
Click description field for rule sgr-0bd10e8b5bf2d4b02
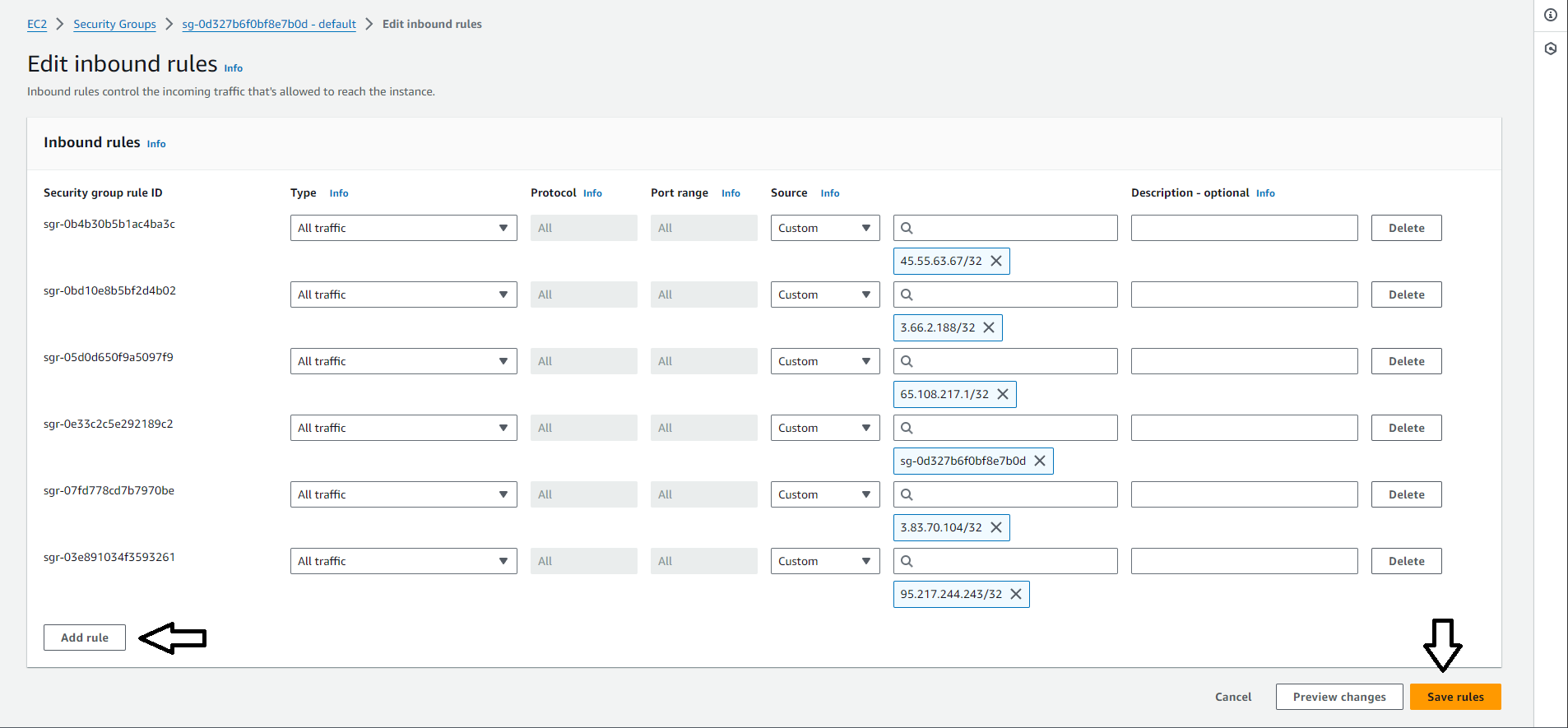tap(1245, 294)
